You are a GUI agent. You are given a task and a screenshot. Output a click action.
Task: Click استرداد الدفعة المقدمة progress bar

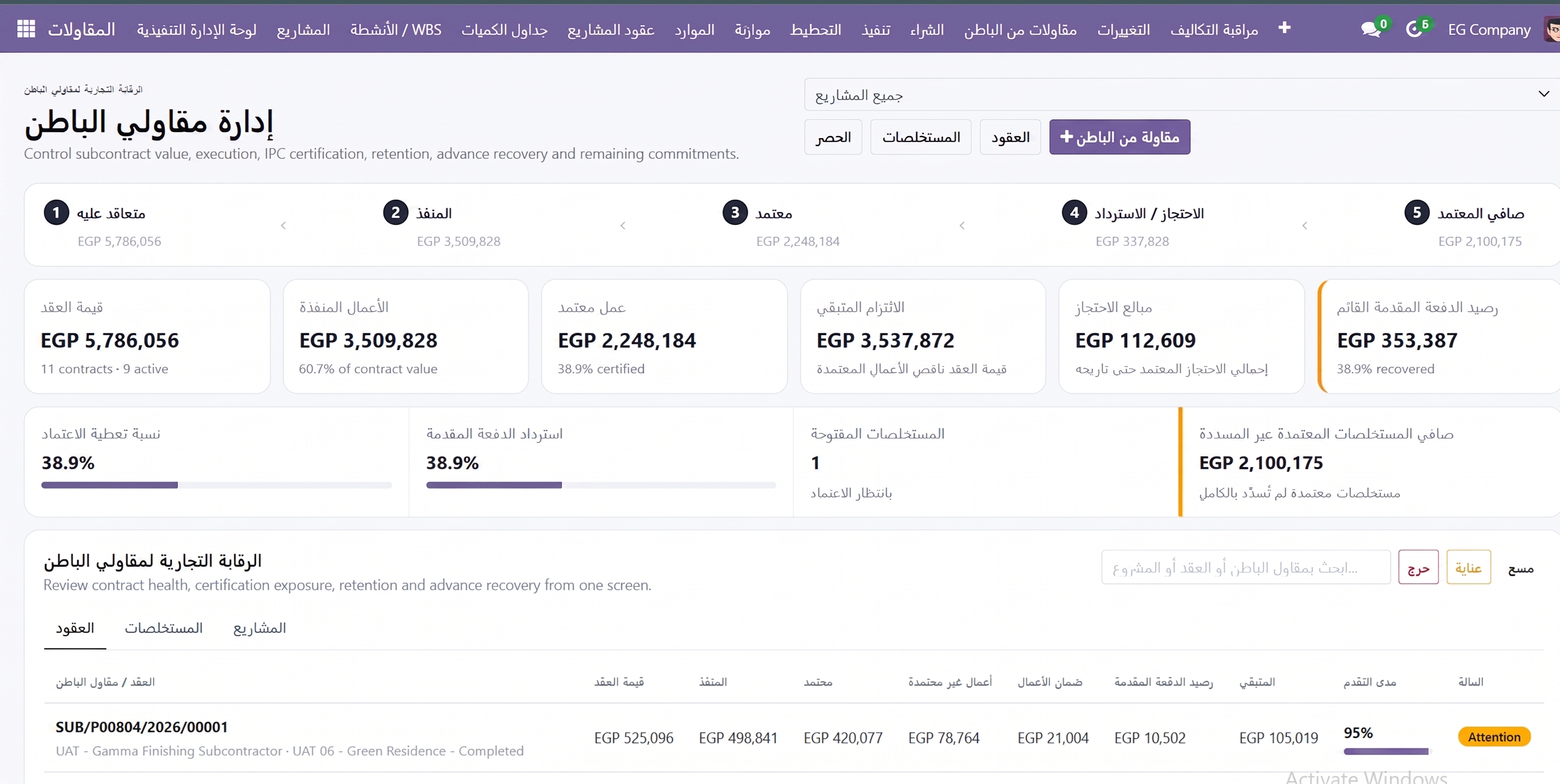point(601,485)
